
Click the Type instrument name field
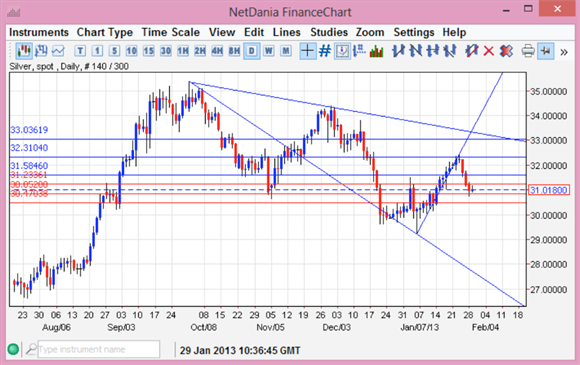click(98, 349)
